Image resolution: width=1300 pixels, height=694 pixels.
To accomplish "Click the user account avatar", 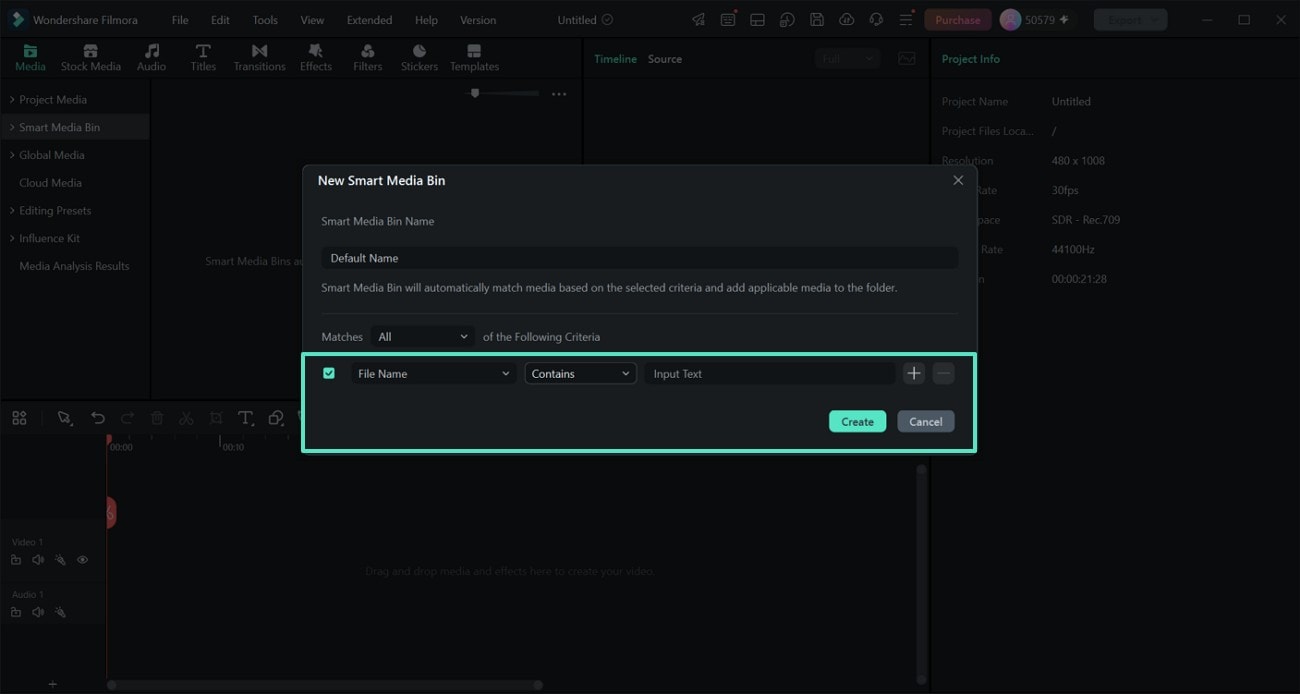I will 1010,20.
